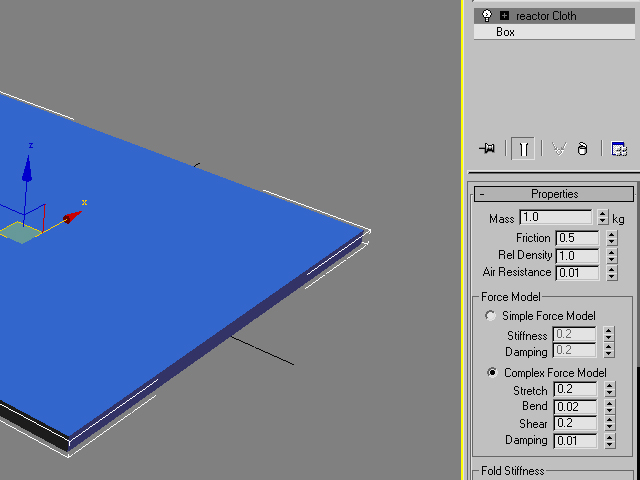Image resolution: width=640 pixels, height=480 pixels.
Task: Select the Box entry in modifier stack
Action: point(505,32)
